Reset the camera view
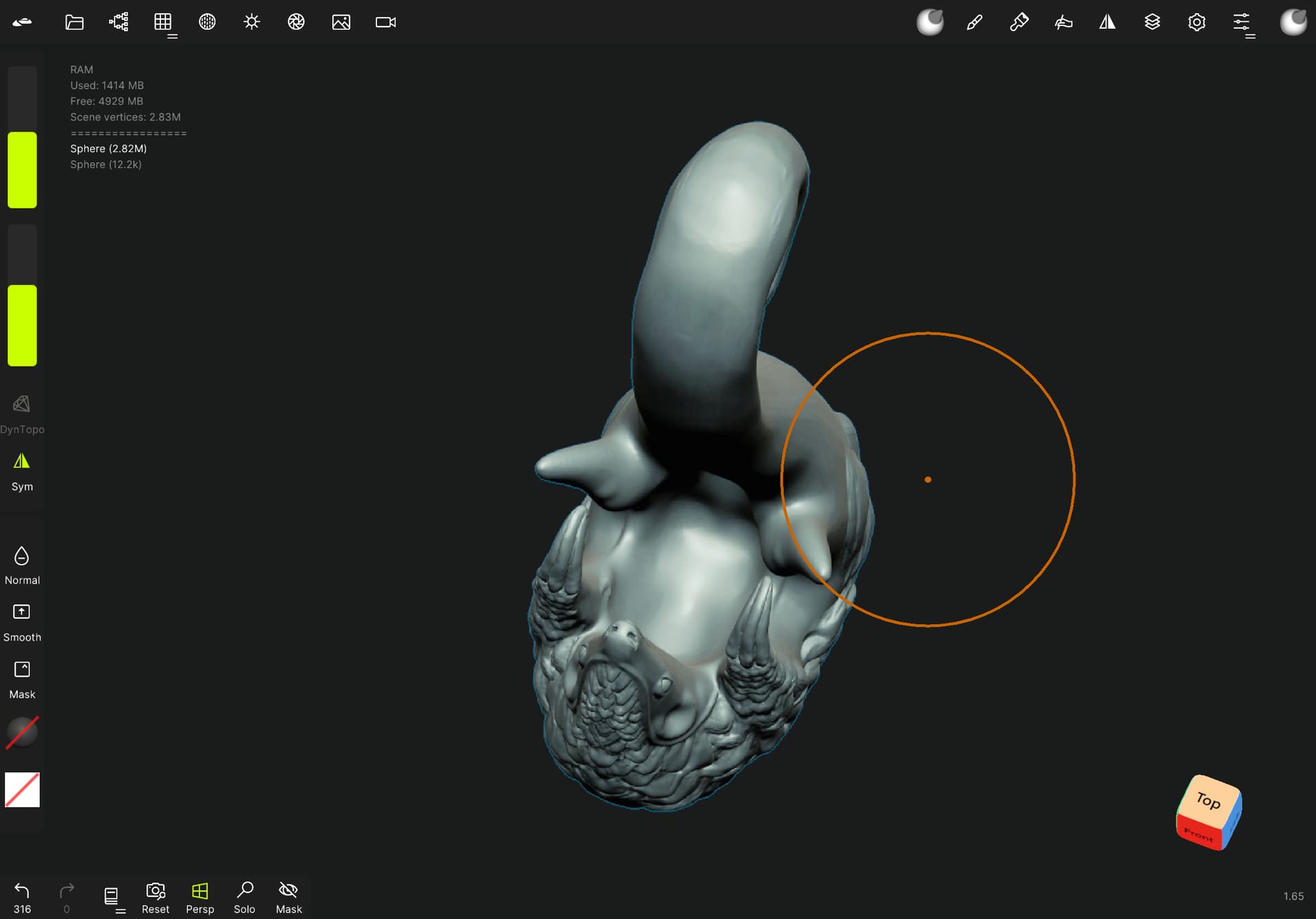Image resolution: width=1316 pixels, height=919 pixels. point(156,898)
